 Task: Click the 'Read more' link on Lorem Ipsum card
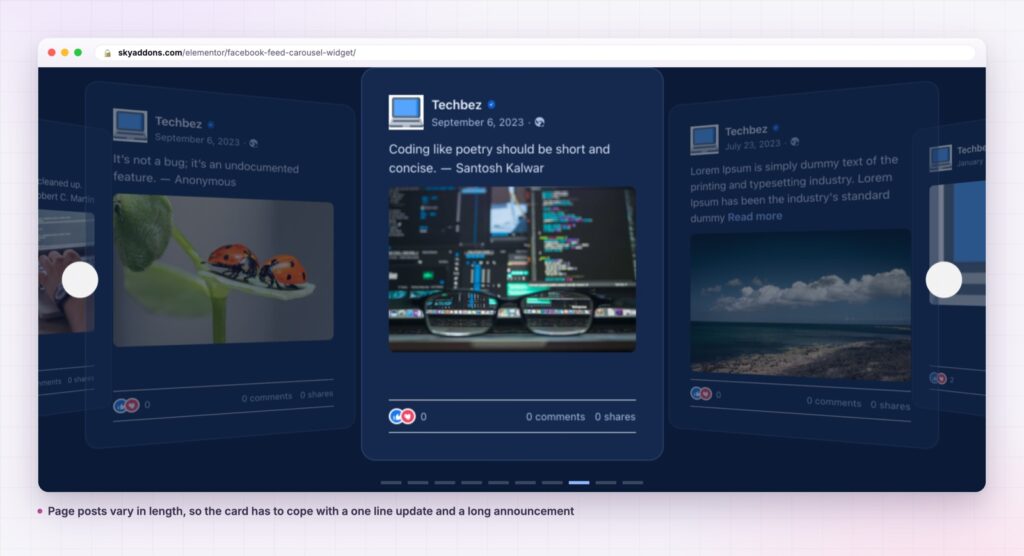point(754,216)
